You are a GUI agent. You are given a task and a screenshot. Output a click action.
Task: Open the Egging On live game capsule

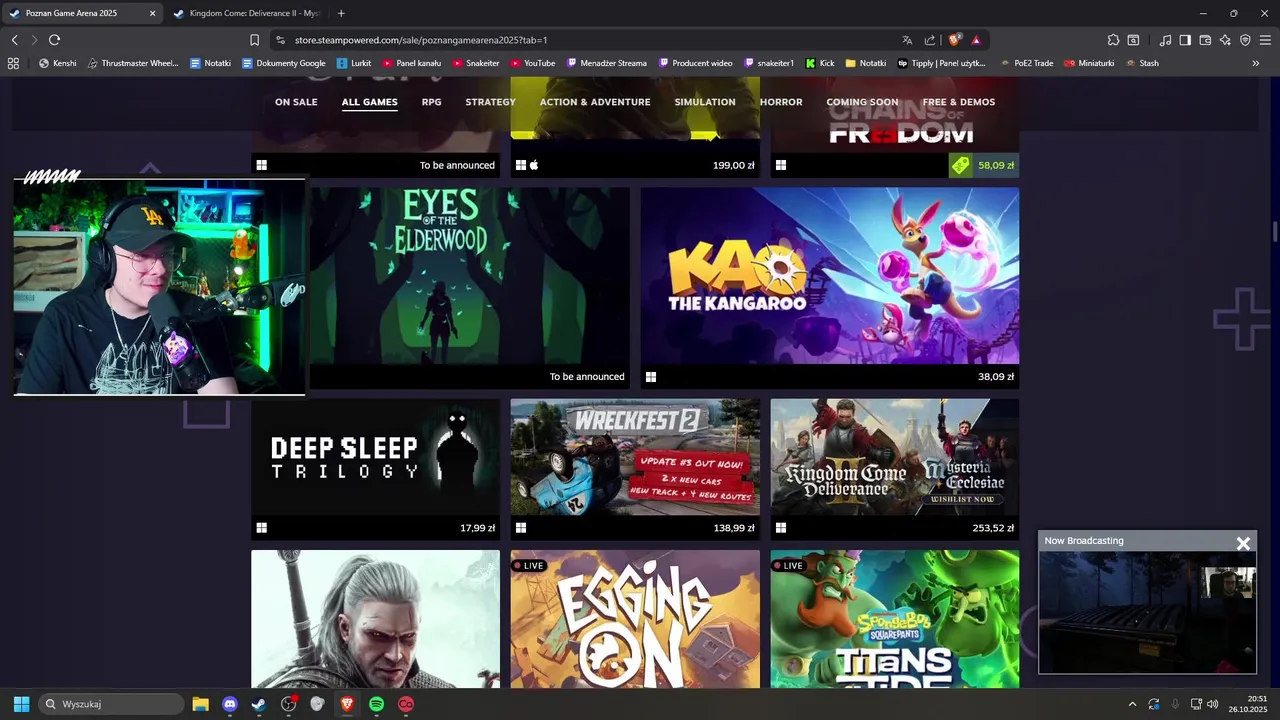click(x=635, y=619)
